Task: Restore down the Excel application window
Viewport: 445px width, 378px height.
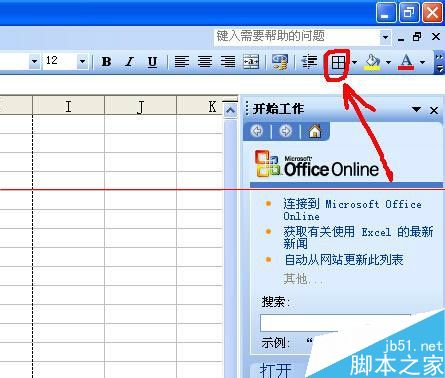Action: (x=409, y=13)
